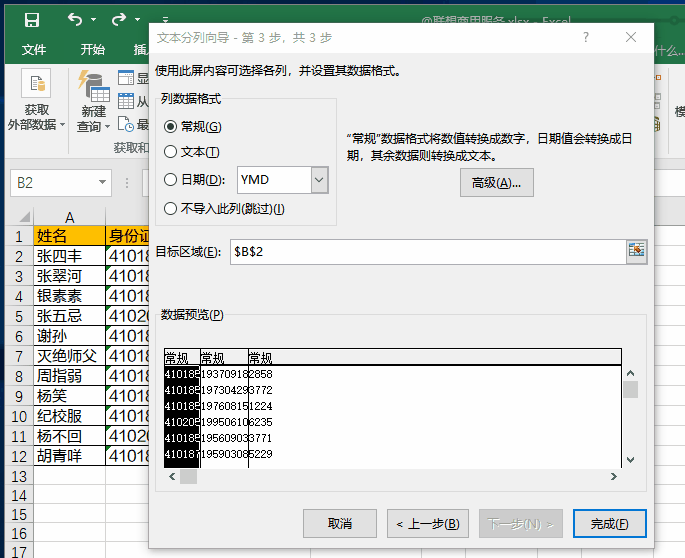Click preview scroll-right arrow
The width and height of the screenshot is (685, 558).
[x=614, y=476]
